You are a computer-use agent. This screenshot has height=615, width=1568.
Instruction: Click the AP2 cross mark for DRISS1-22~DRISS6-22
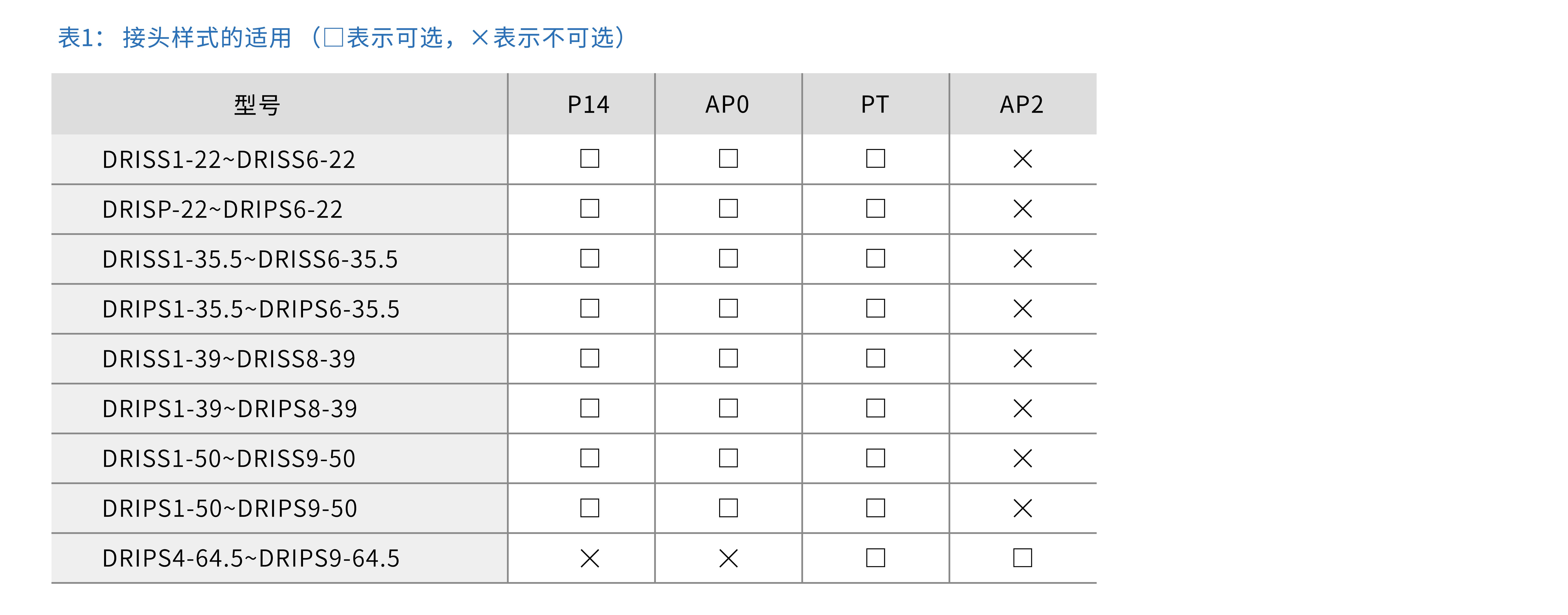[x=1023, y=159]
